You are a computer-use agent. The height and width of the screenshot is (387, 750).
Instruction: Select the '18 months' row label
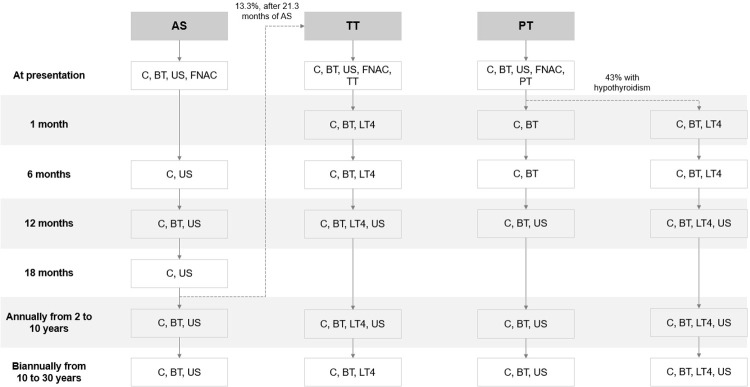[x=49, y=273]
